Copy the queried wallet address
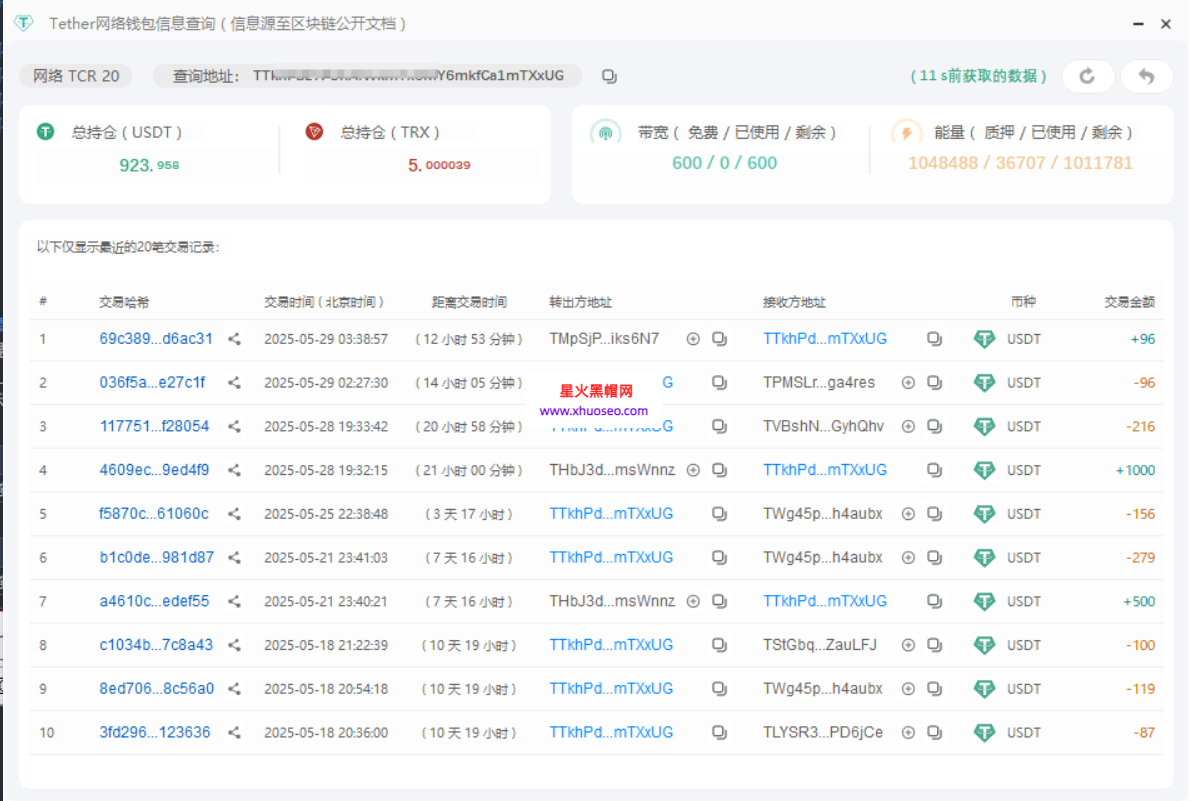 [609, 76]
